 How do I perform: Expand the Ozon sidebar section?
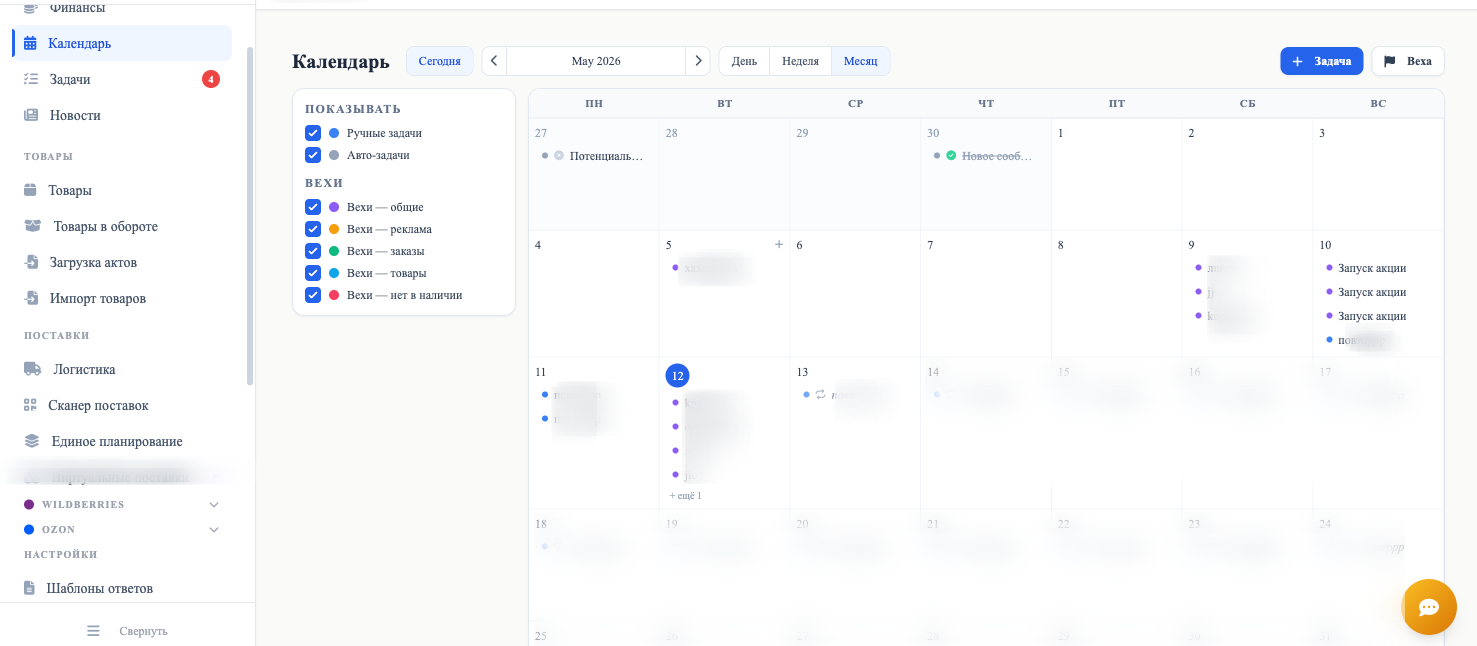pyautogui.click(x=213, y=530)
